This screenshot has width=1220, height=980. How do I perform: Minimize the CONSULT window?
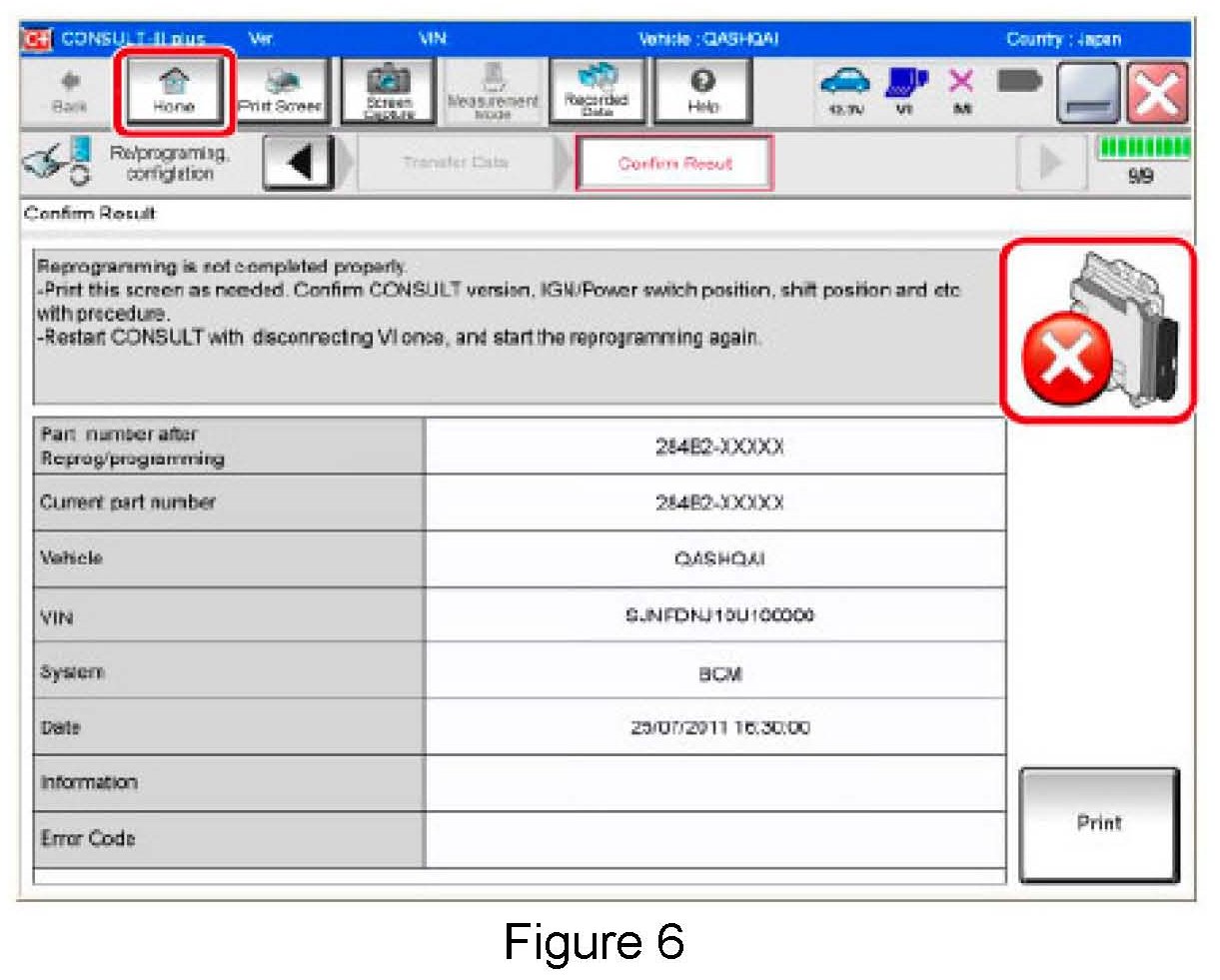click(x=1087, y=93)
